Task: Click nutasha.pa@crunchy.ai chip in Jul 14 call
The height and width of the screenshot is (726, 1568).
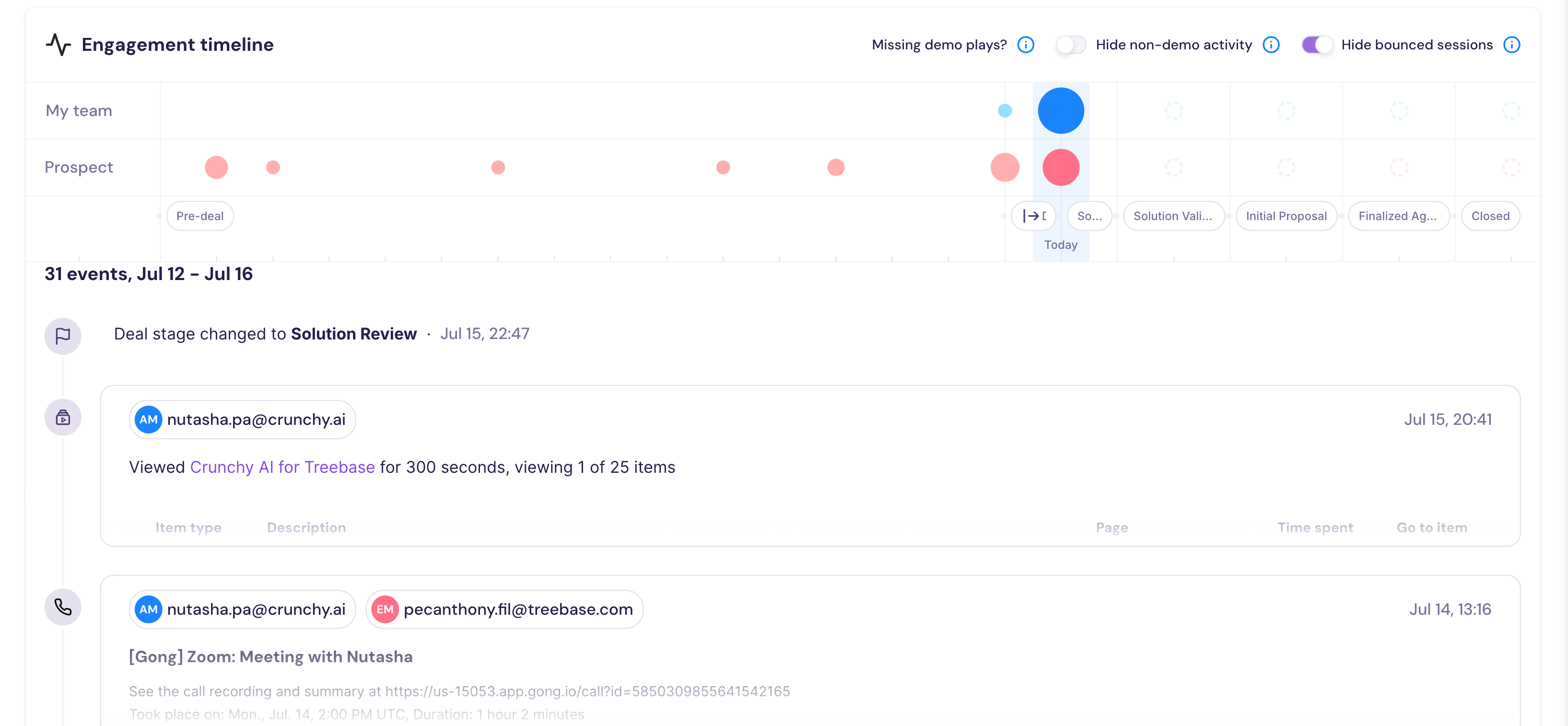Action: [242, 610]
